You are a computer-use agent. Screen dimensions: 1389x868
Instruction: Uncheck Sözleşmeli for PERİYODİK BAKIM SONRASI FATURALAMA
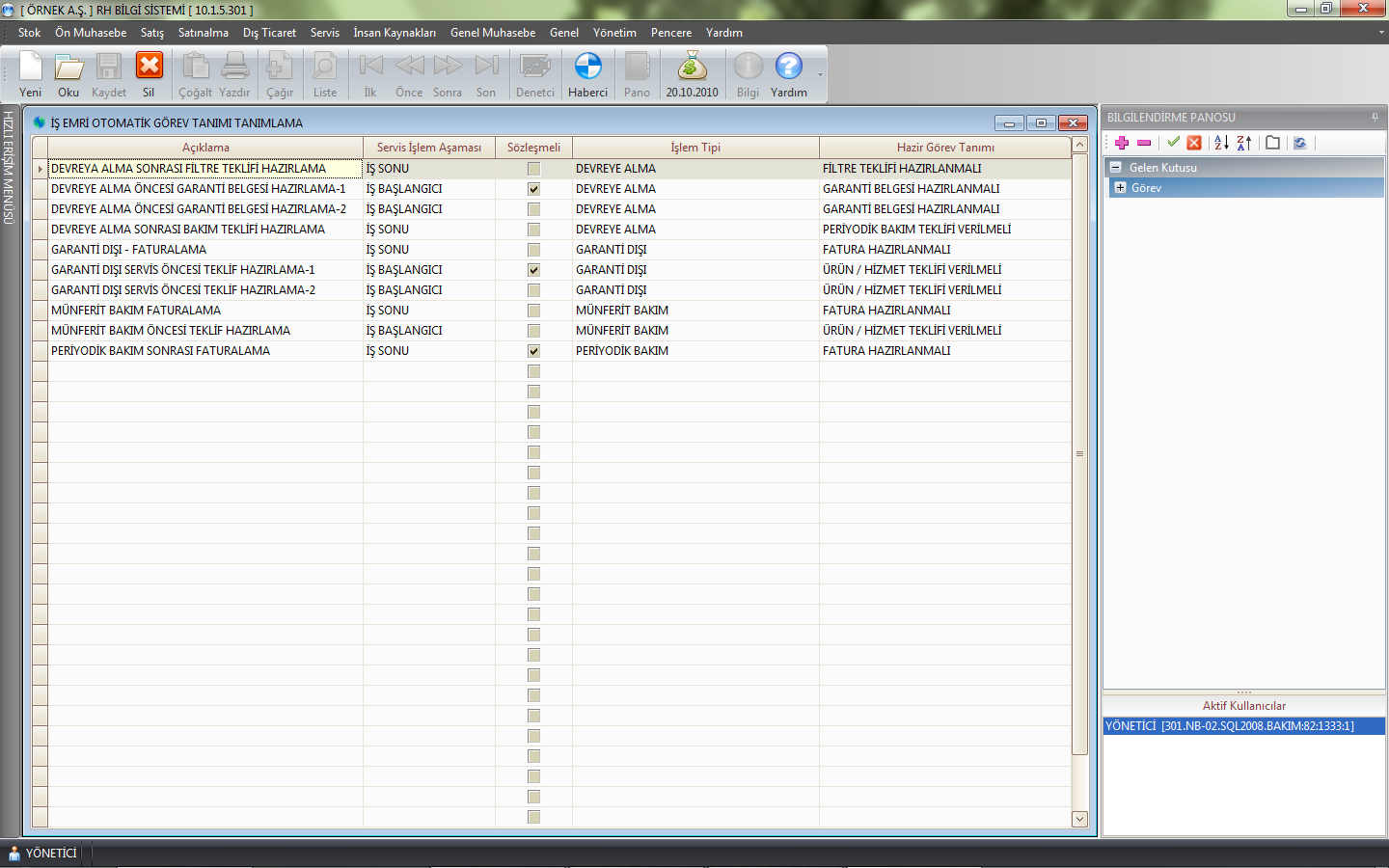point(533,351)
